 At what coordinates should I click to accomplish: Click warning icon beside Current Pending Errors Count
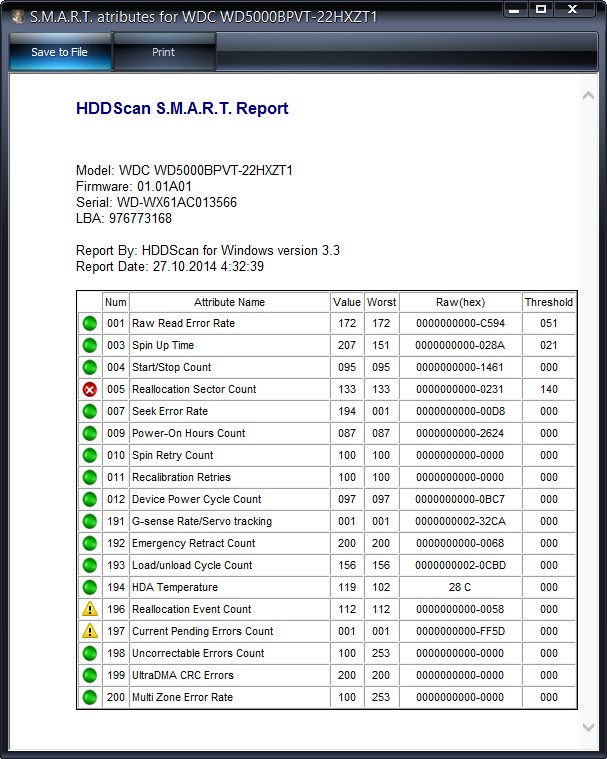[x=90, y=631]
